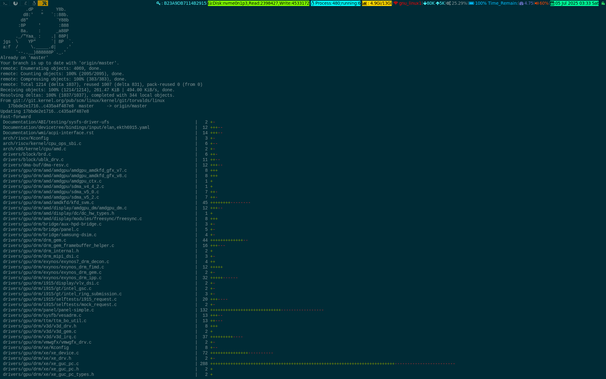Viewport: 606px width, 379px height.
Task: Click the panel-simple.c line with 132 changes
Action: pos(163,310)
